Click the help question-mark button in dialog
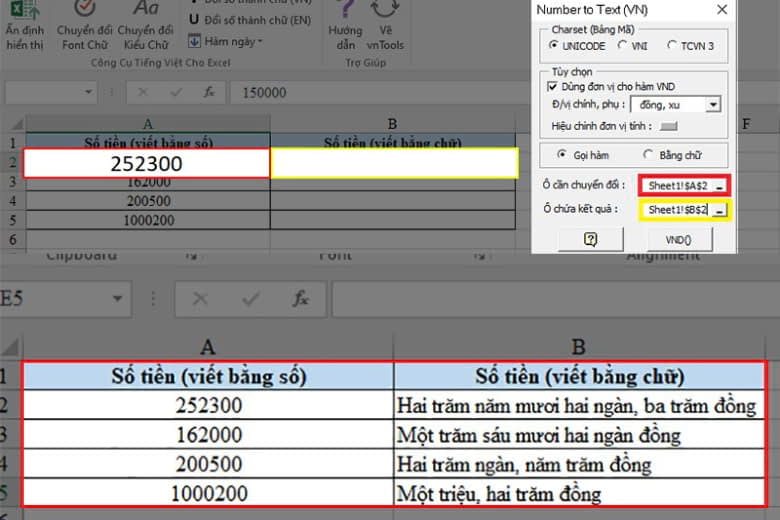Image resolution: width=780 pixels, height=520 pixels. 590,240
